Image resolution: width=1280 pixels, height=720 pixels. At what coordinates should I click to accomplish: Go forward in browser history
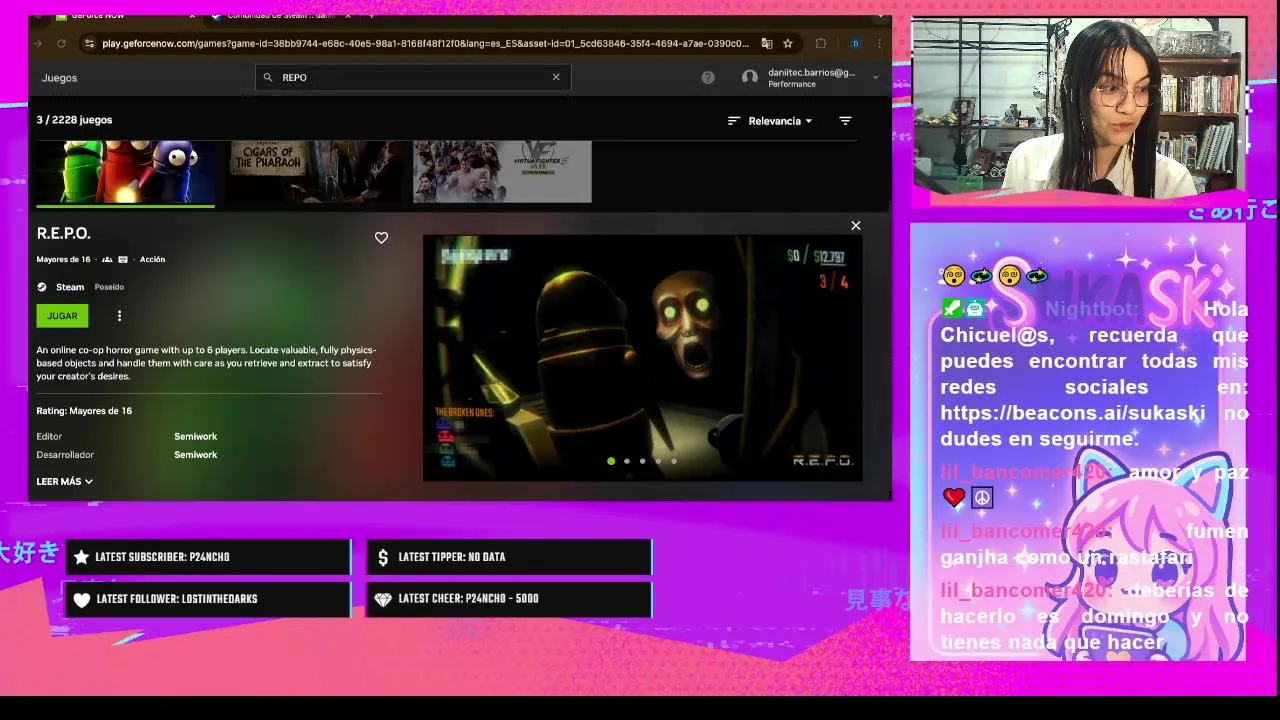pyautogui.click(x=38, y=43)
